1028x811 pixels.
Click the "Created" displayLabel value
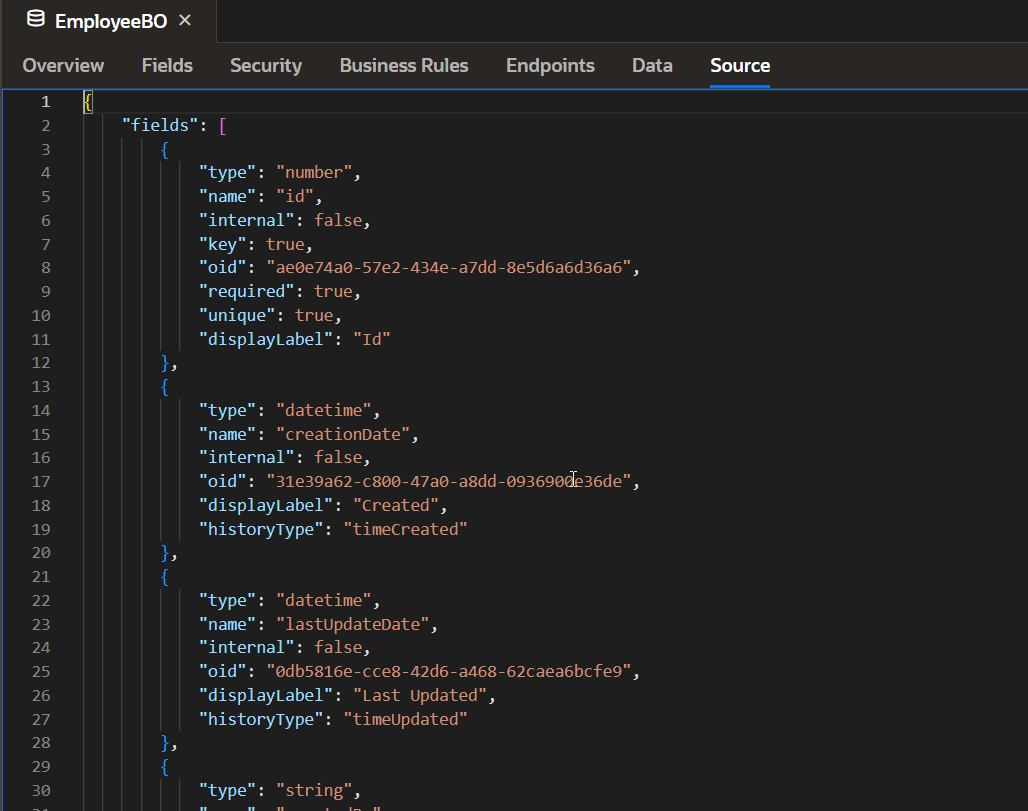point(396,505)
